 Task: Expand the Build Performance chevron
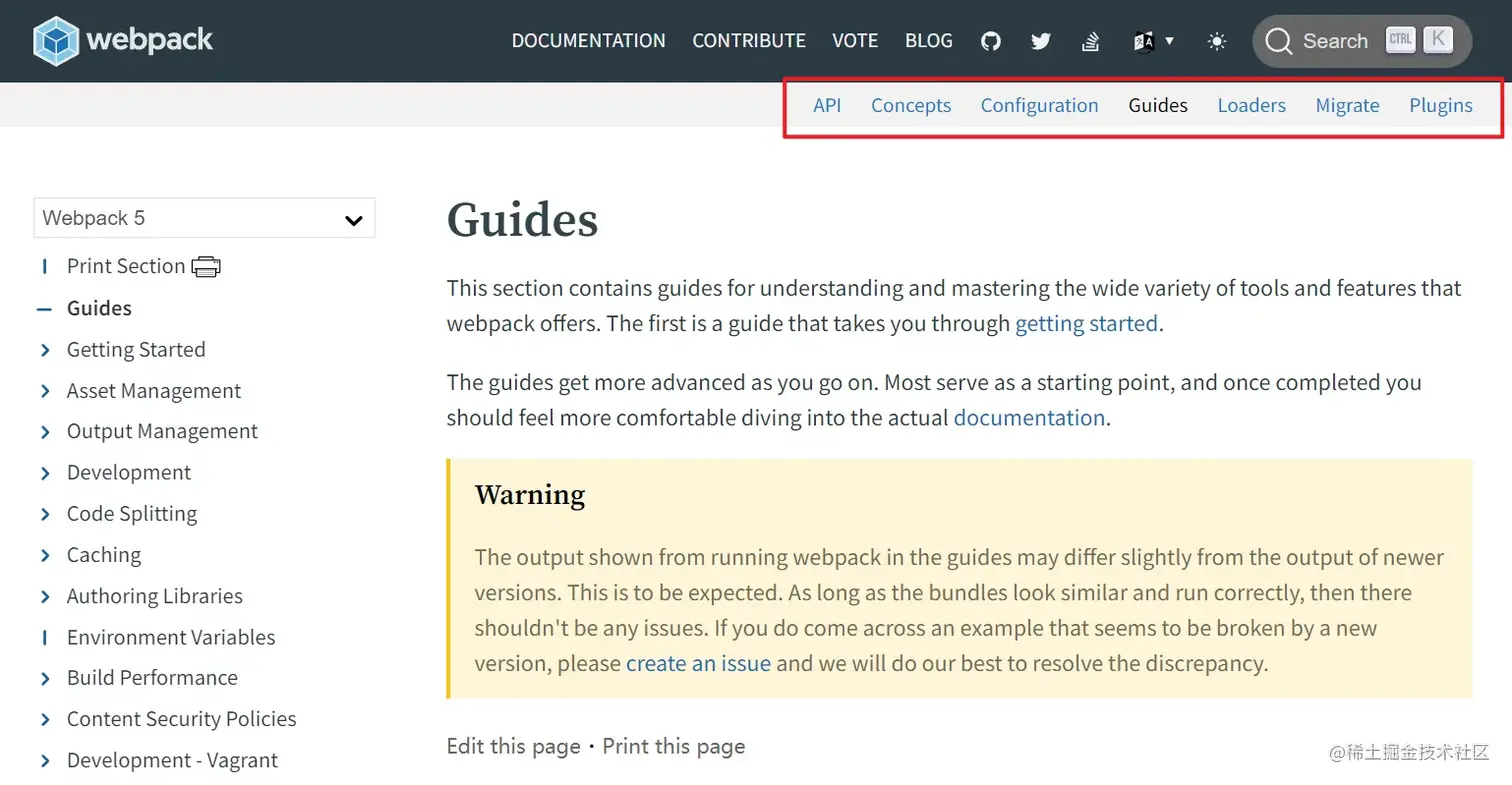click(x=45, y=678)
